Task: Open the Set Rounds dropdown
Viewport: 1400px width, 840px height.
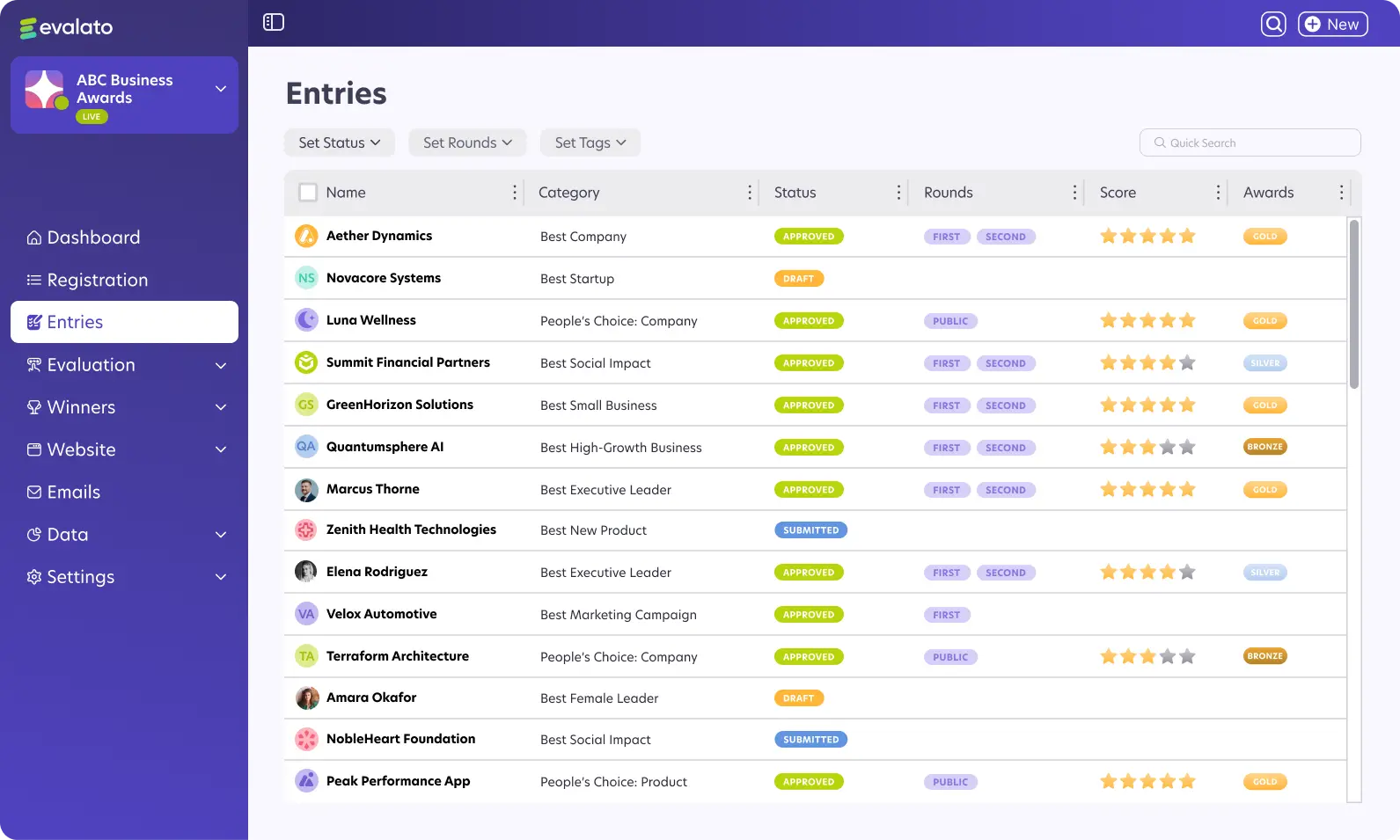Action: (x=467, y=142)
